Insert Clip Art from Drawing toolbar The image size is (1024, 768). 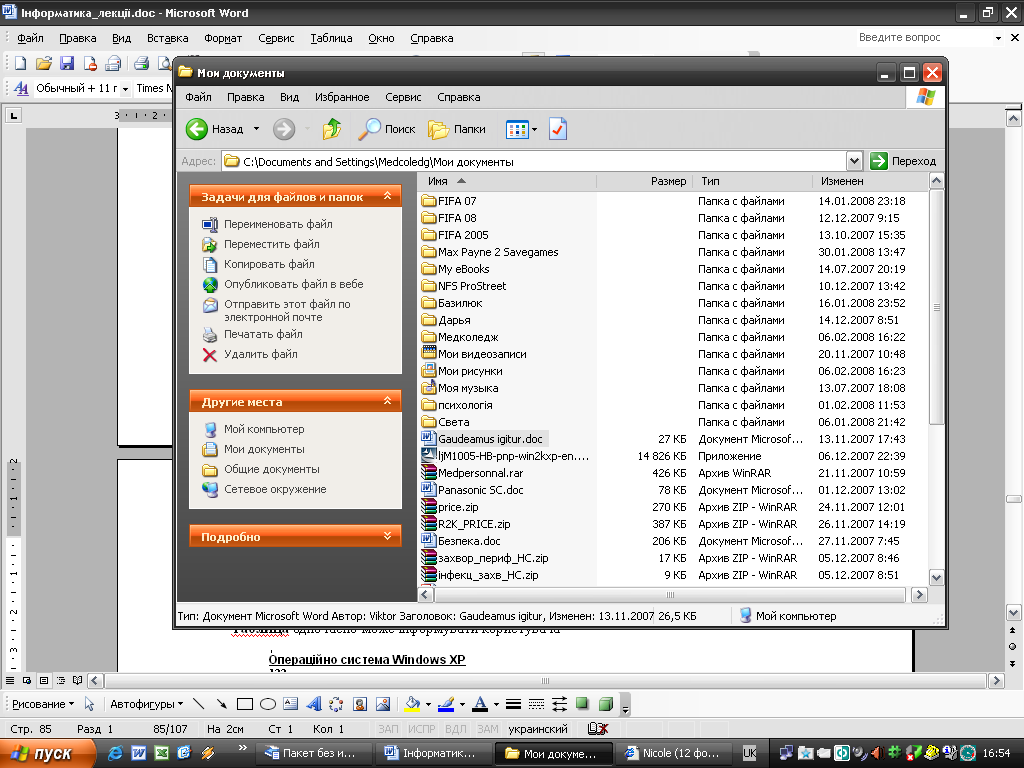click(360, 704)
